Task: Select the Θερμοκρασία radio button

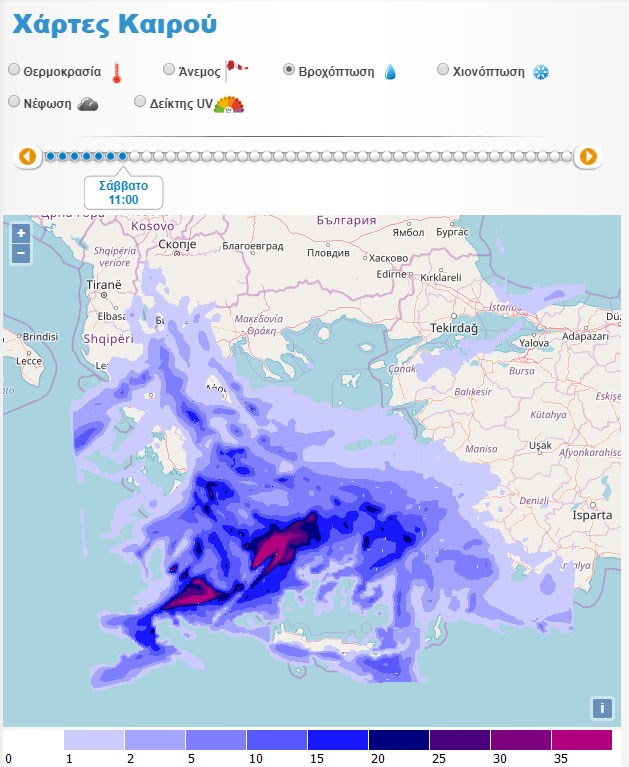Action: 14,69
